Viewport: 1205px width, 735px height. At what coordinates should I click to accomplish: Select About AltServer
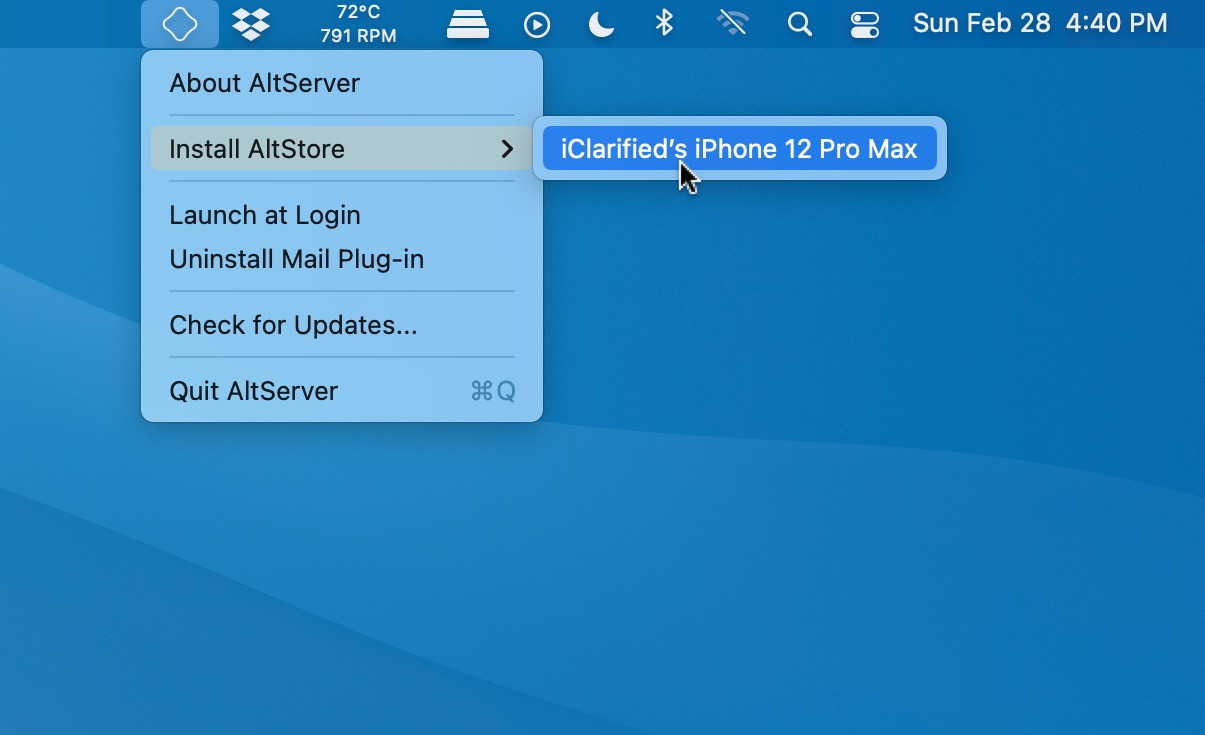tap(342, 83)
